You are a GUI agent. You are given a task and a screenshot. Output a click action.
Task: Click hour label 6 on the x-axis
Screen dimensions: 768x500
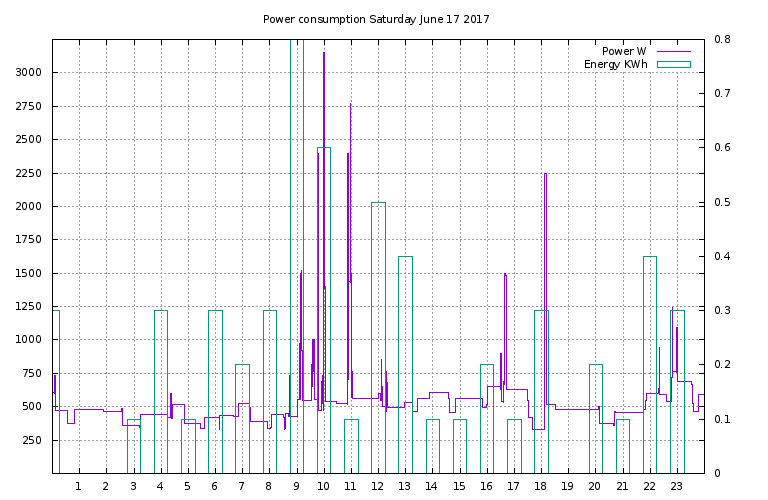tap(215, 486)
